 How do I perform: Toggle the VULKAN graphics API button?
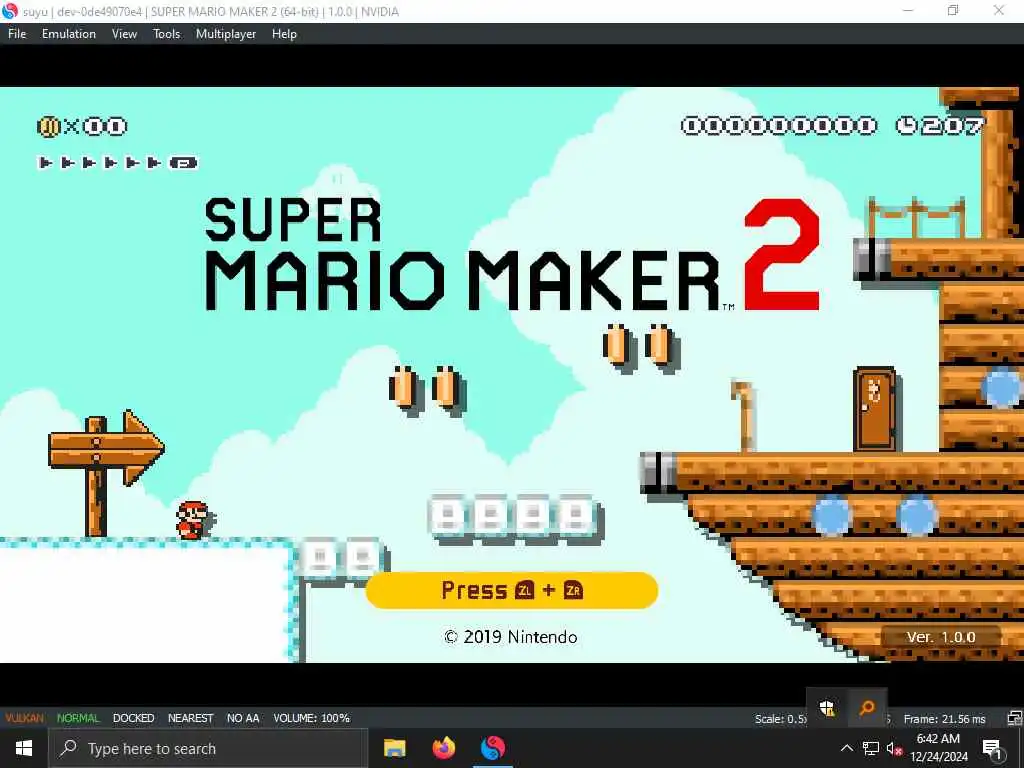click(x=24, y=718)
